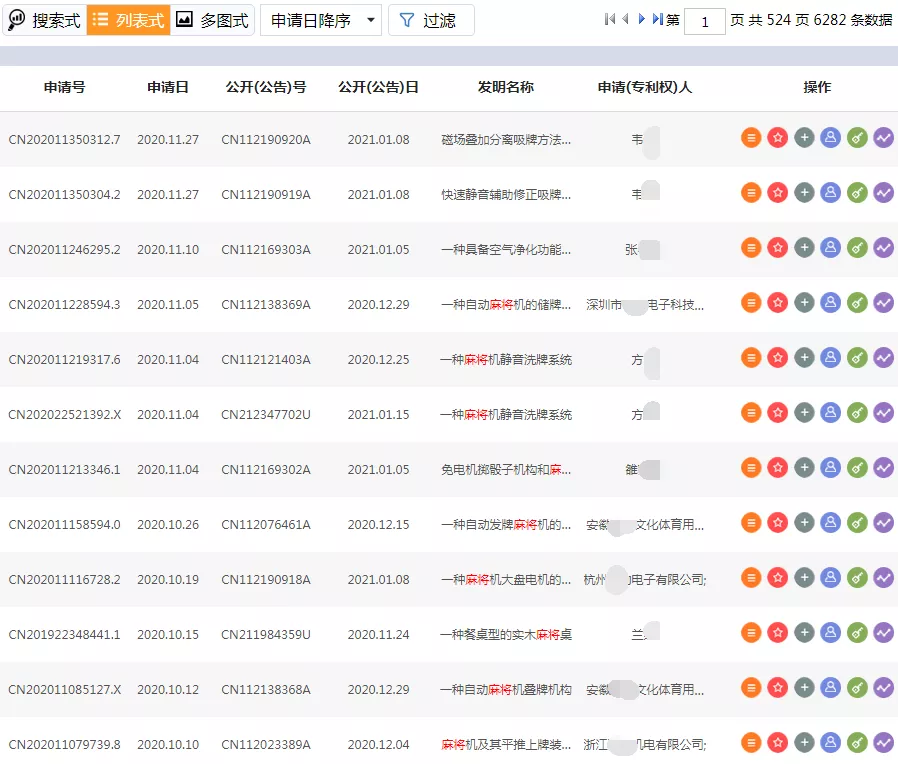This screenshot has width=898, height=764.
Task: Open details menu for patent CN202011350312.7
Action: [x=751, y=138]
